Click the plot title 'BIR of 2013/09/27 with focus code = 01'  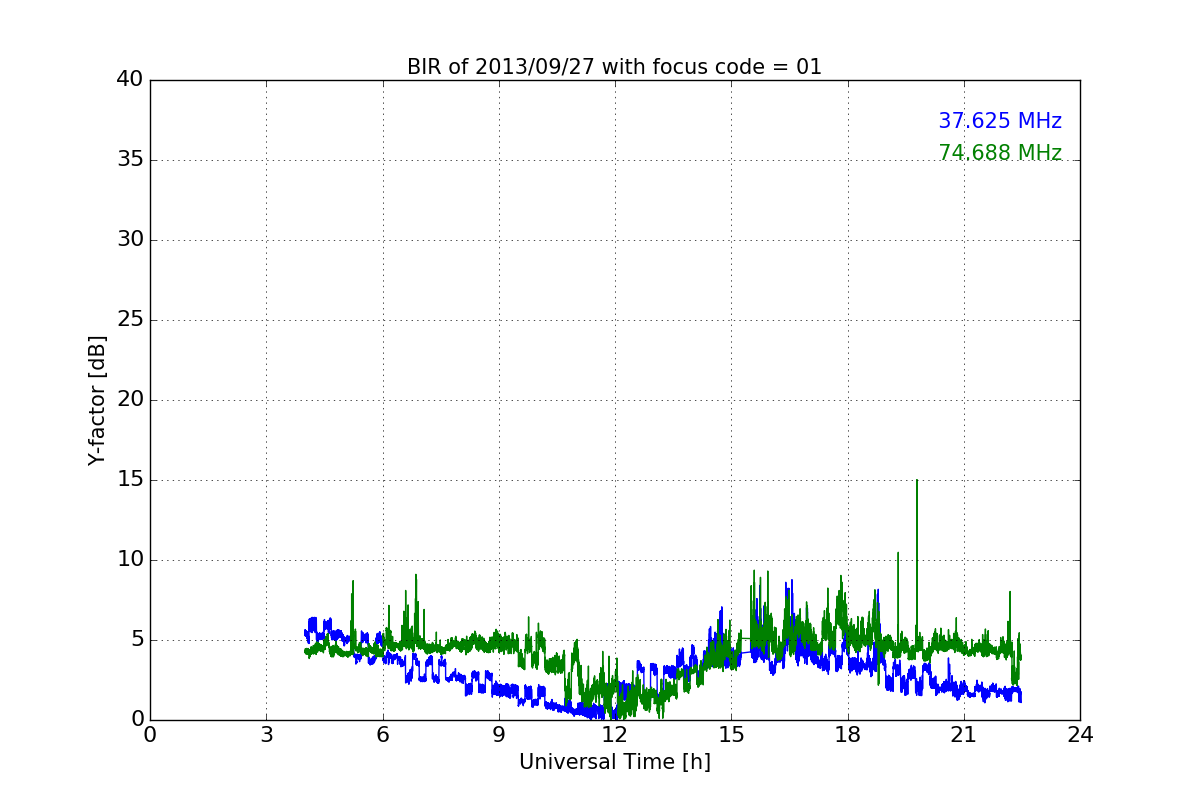pos(614,67)
